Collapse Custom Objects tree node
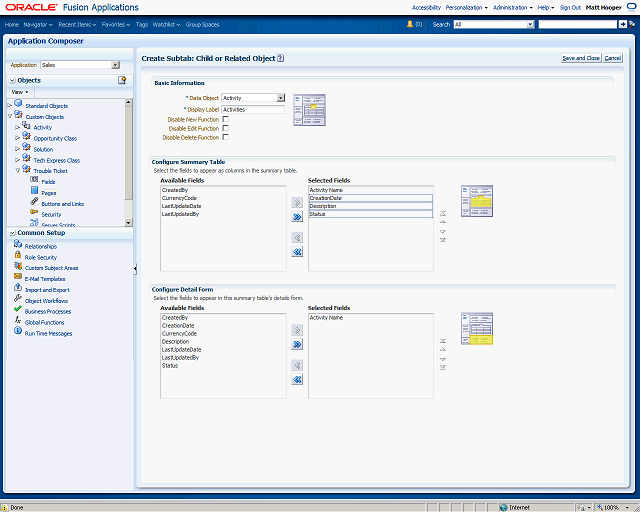640x512 pixels. click(10, 116)
